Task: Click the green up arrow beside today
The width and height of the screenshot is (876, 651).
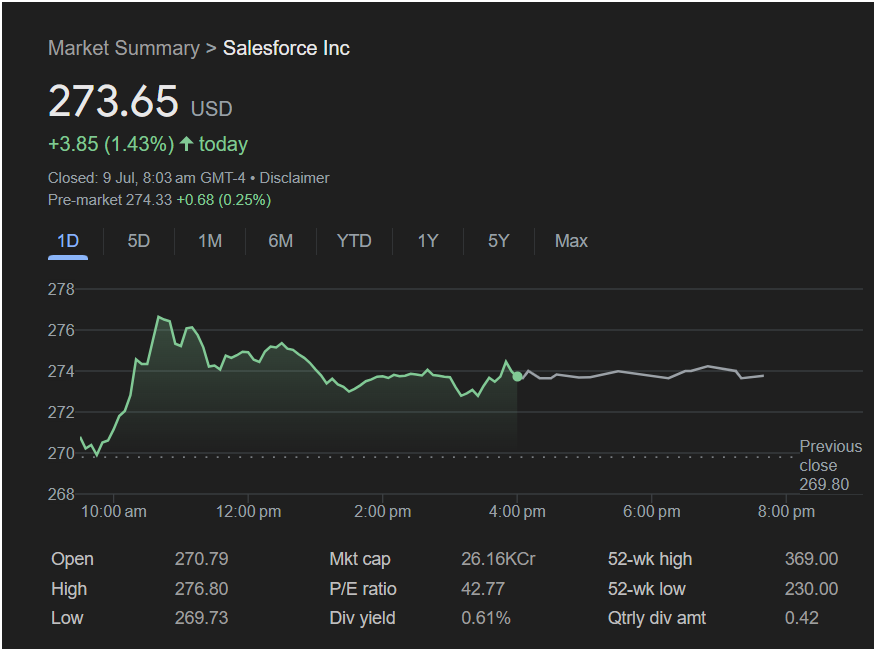Action: click(x=187, y=144)
